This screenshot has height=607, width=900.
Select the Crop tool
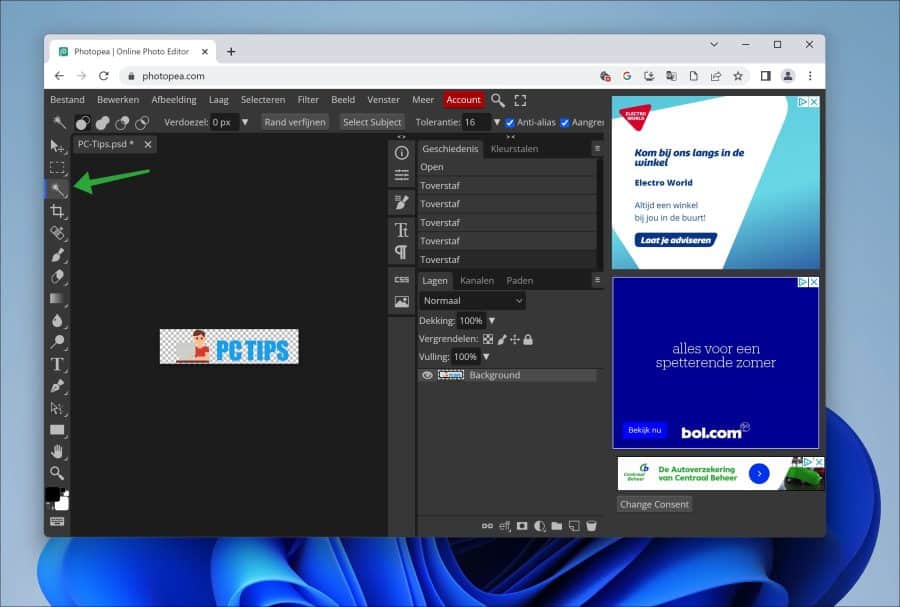pos(57,211)
